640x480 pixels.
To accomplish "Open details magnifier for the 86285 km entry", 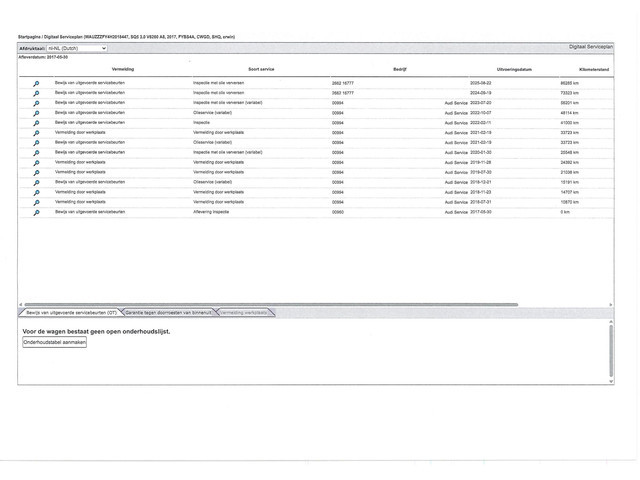I will [36, 82].
